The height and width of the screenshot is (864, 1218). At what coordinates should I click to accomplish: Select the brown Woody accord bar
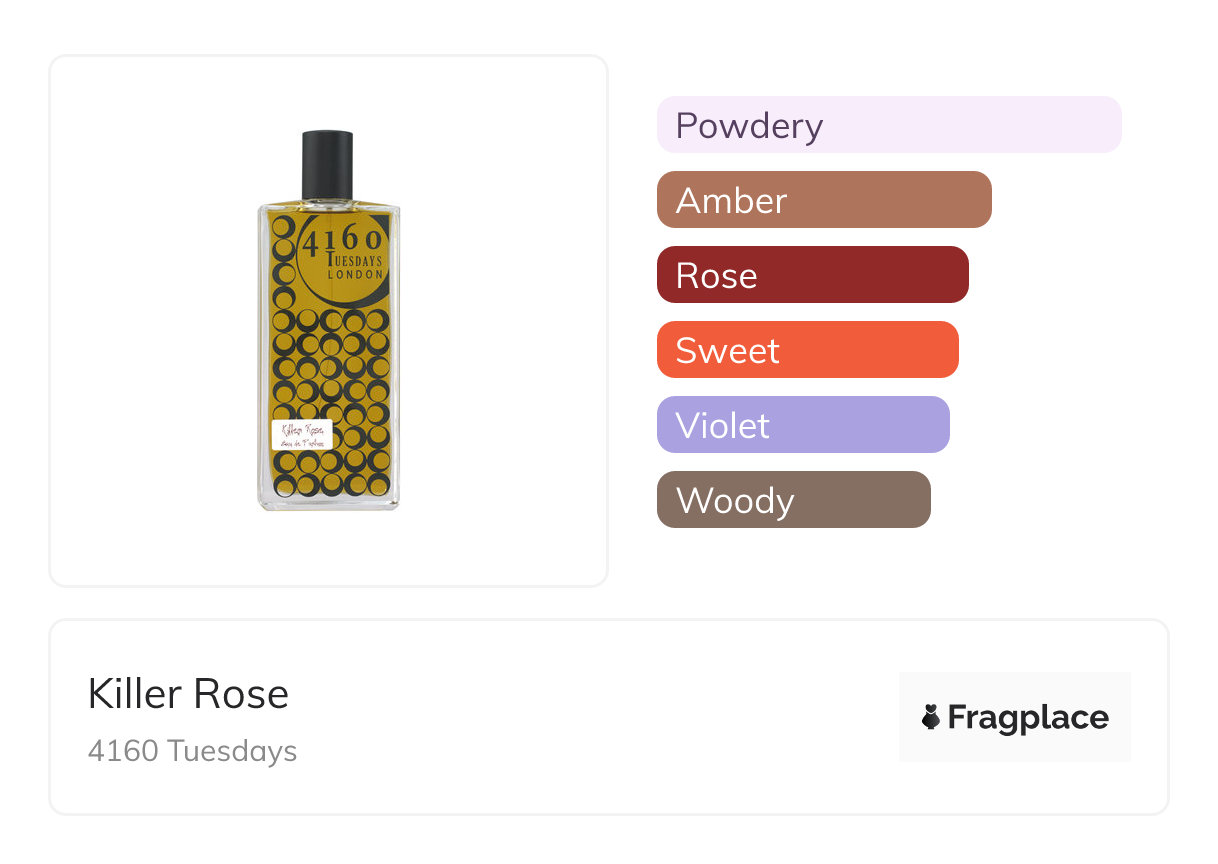tap(793, 500)
